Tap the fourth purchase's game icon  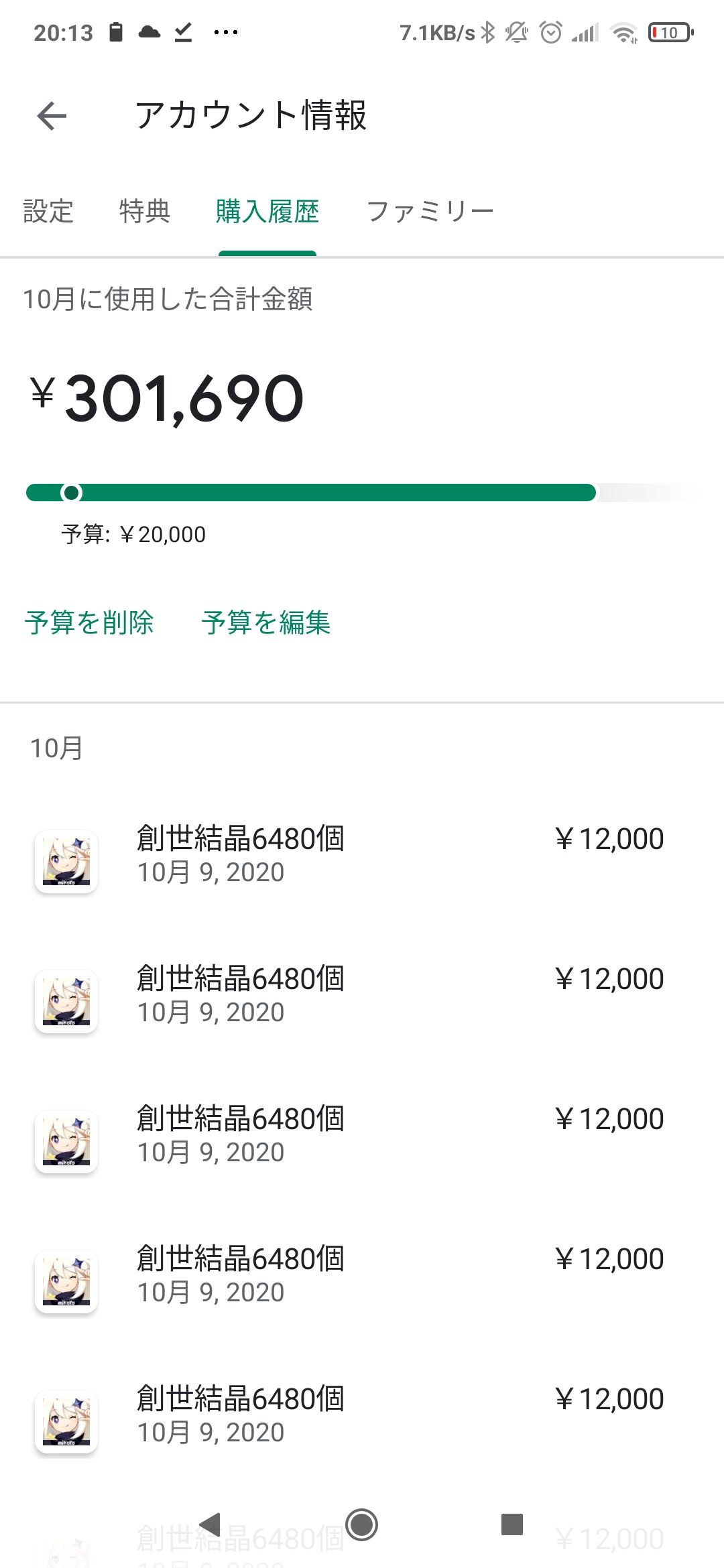[x=66, y=1282]
